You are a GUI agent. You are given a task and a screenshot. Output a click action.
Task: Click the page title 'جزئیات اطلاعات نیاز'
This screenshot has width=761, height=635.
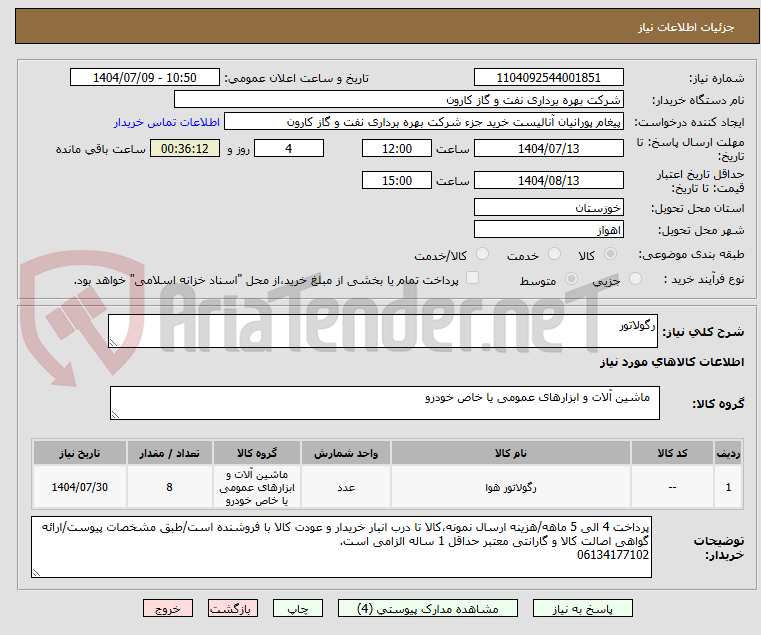coord(686,27)
